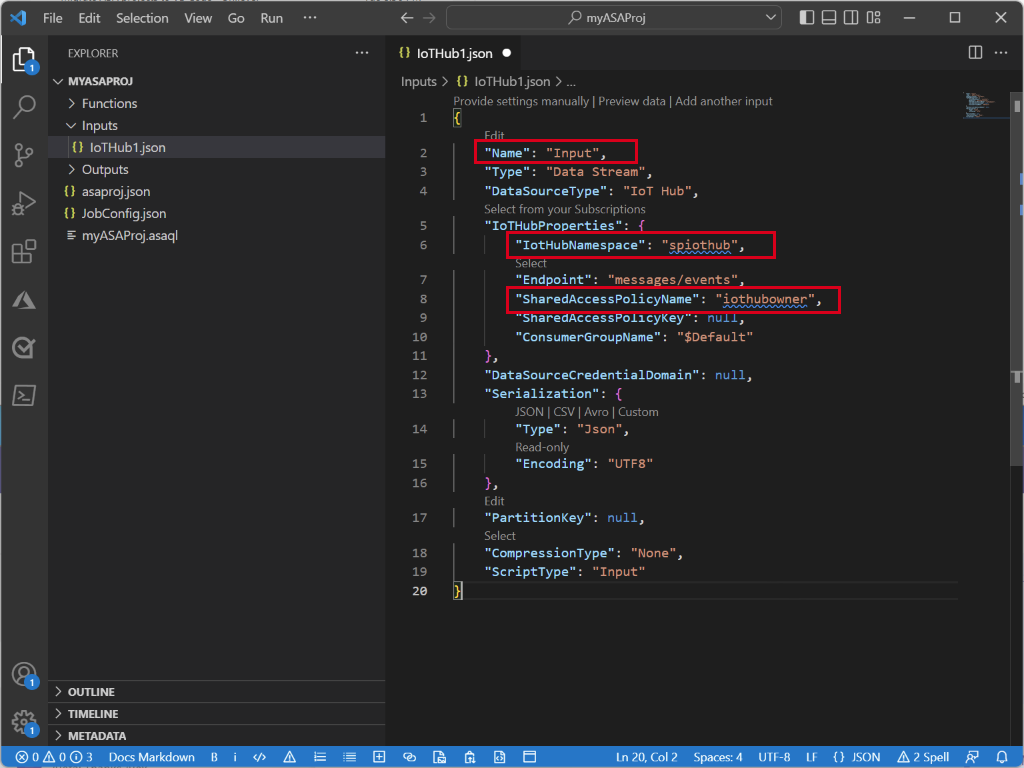Go back with the left arrow
1024x768 pixels.
(x=407, y=18)
